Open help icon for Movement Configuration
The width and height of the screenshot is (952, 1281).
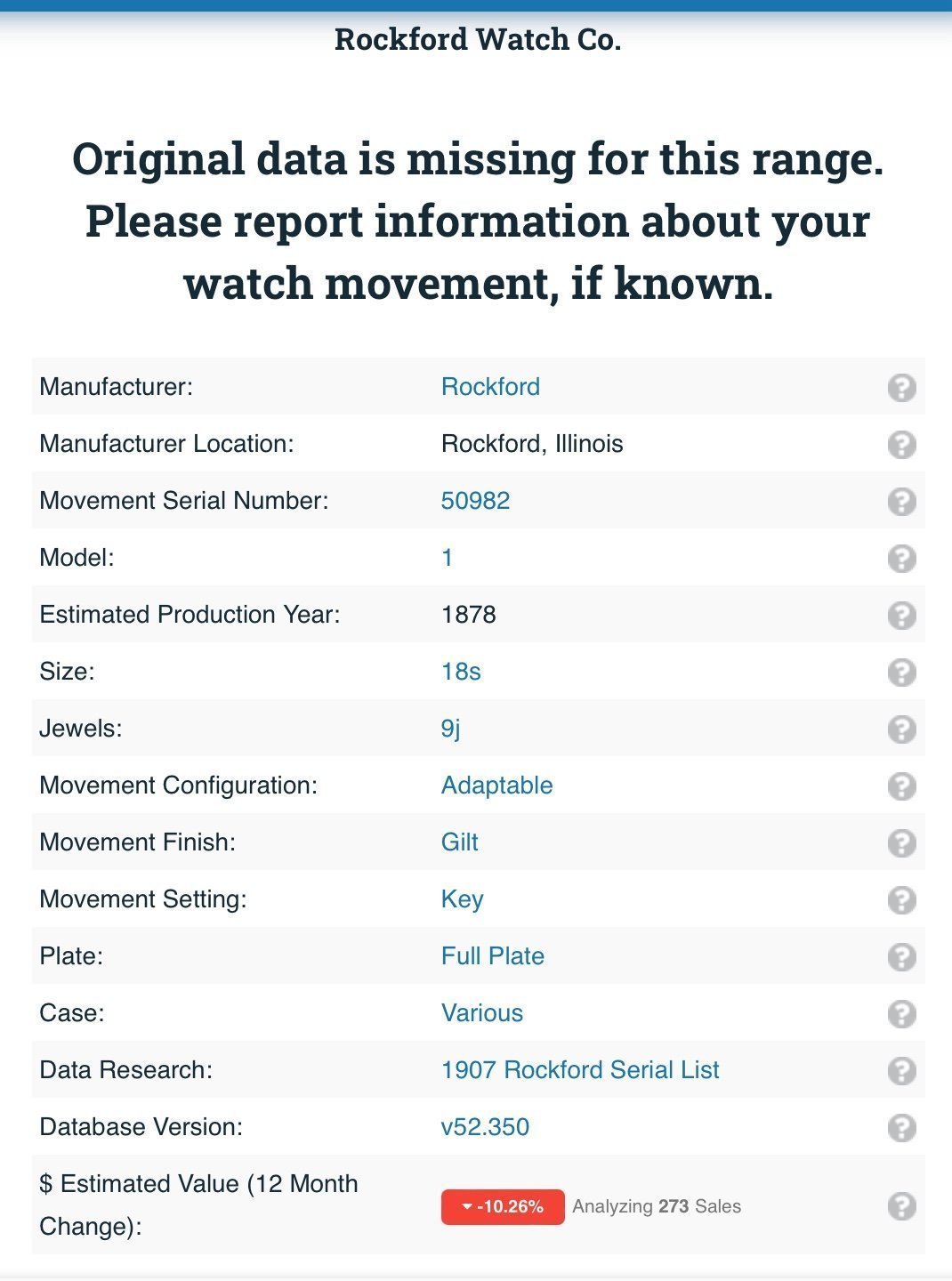tap(901, 786)
